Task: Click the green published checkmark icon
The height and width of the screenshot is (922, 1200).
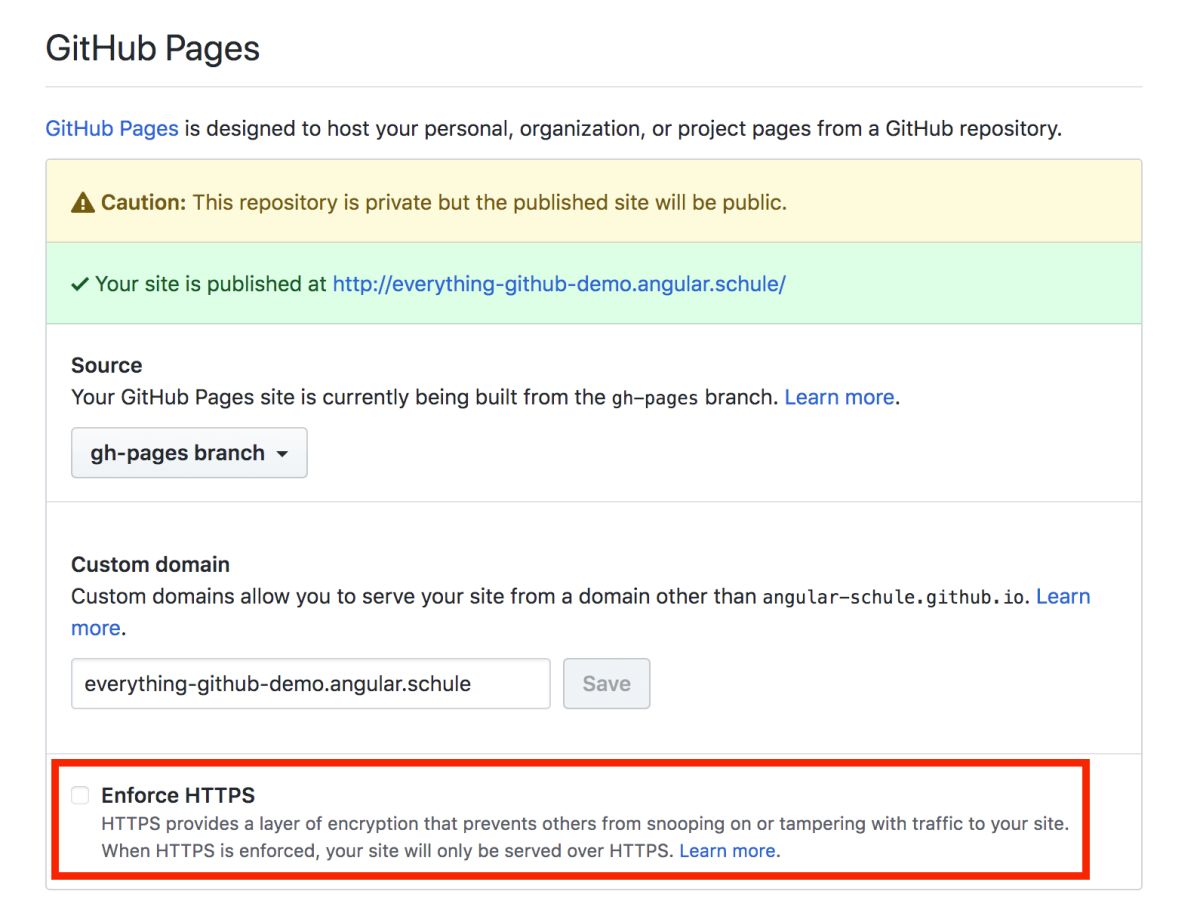Action: click(x=80, y=284)
